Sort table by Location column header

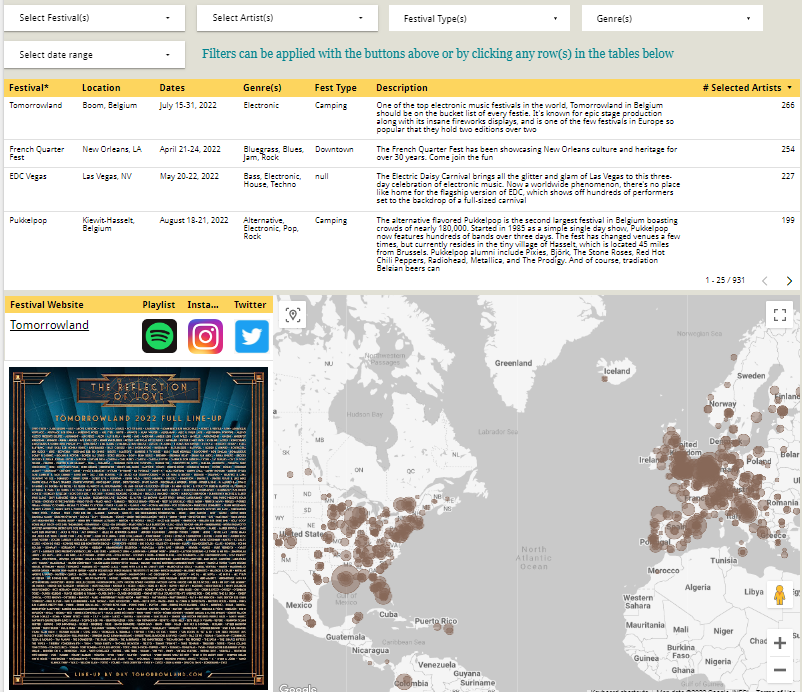[x=101, y=88]
